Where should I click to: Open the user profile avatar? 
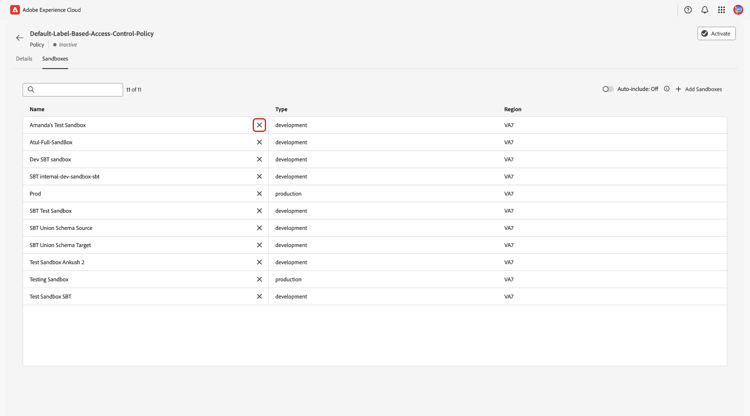[738, 10]
